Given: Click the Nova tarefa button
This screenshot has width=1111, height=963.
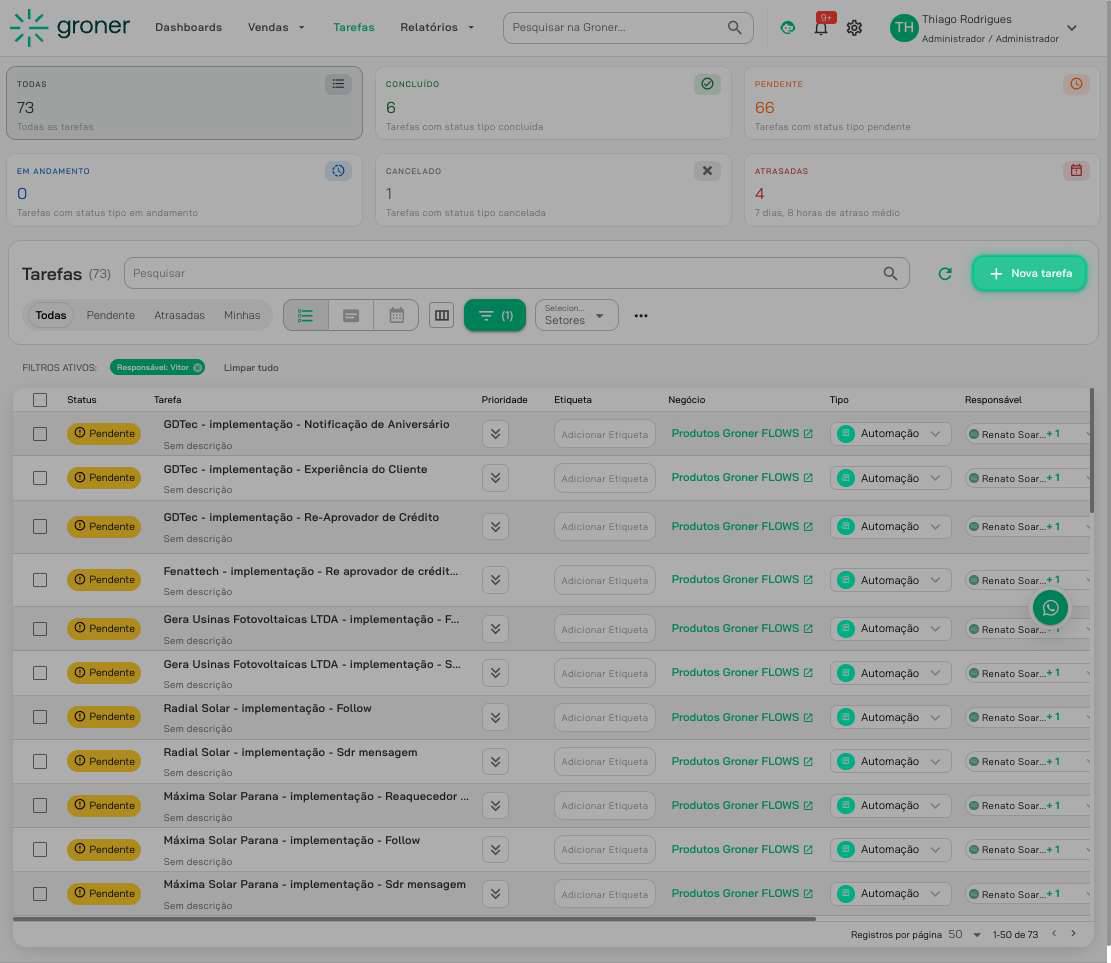Looking at the screenshot, I should coord(1029,274).
